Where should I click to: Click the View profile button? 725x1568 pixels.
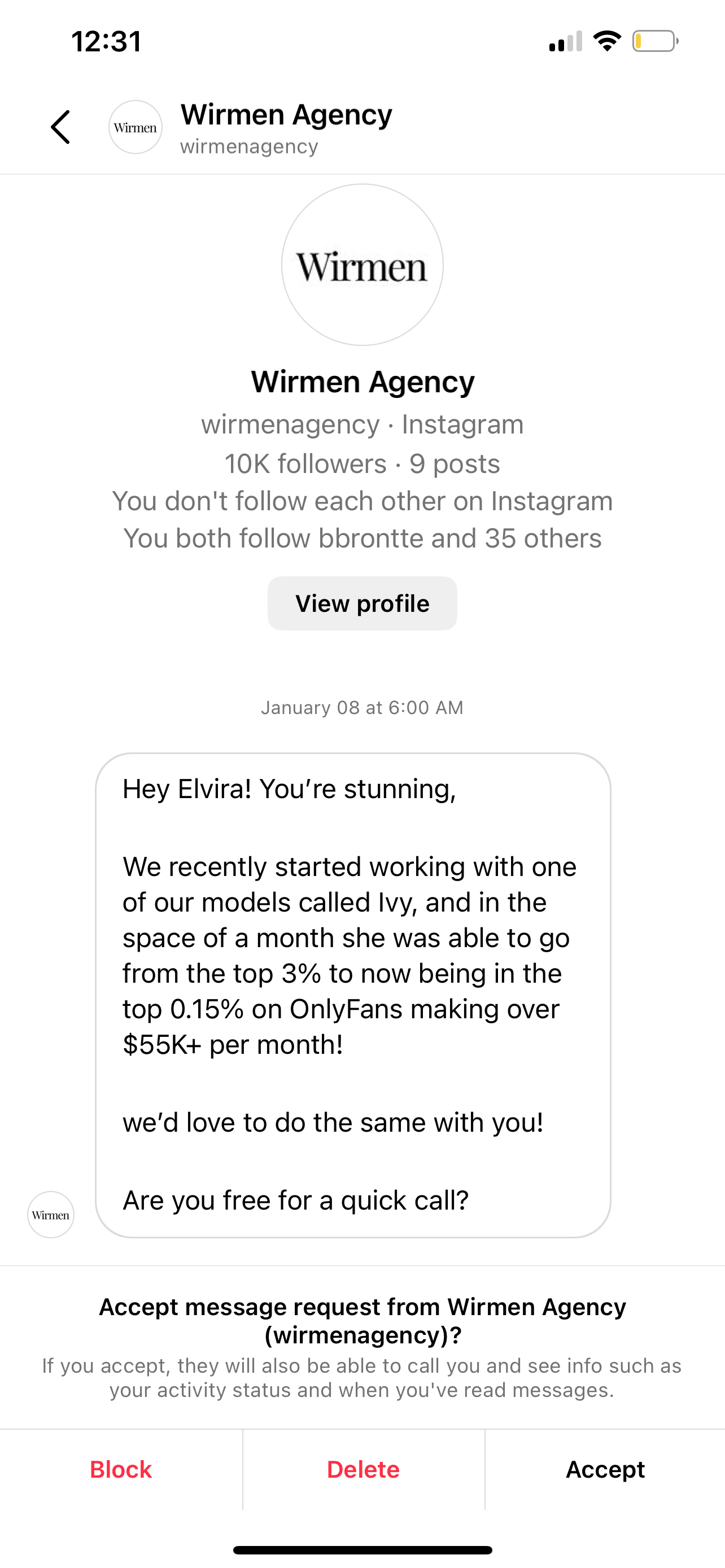coord(362,603)
